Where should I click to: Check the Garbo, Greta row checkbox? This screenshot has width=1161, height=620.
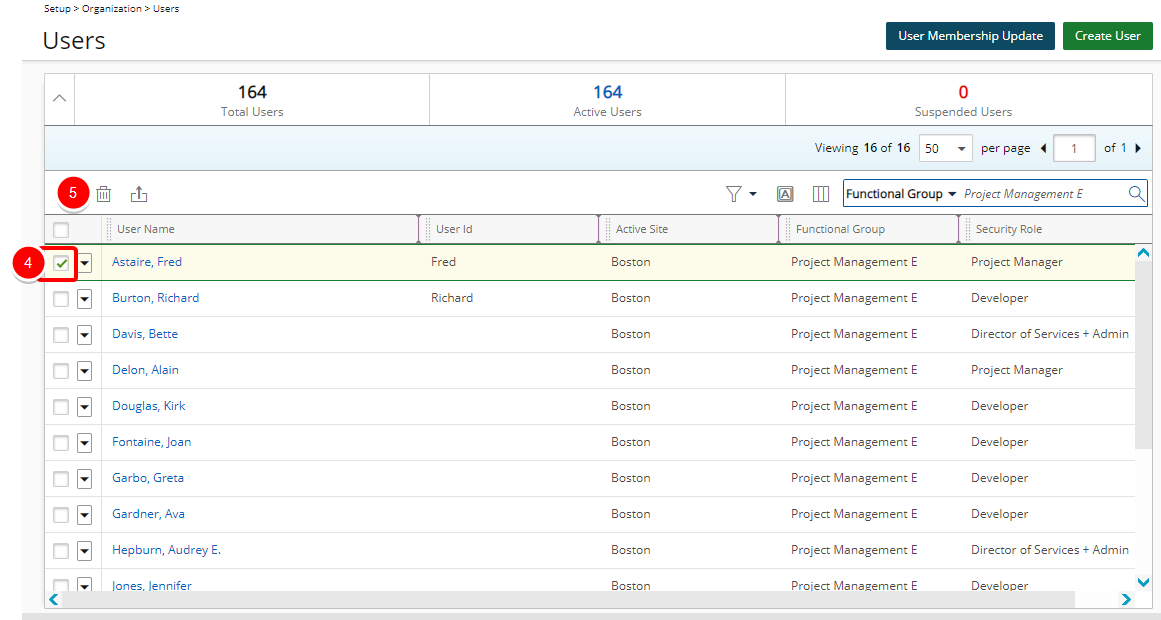coord(61,479)
